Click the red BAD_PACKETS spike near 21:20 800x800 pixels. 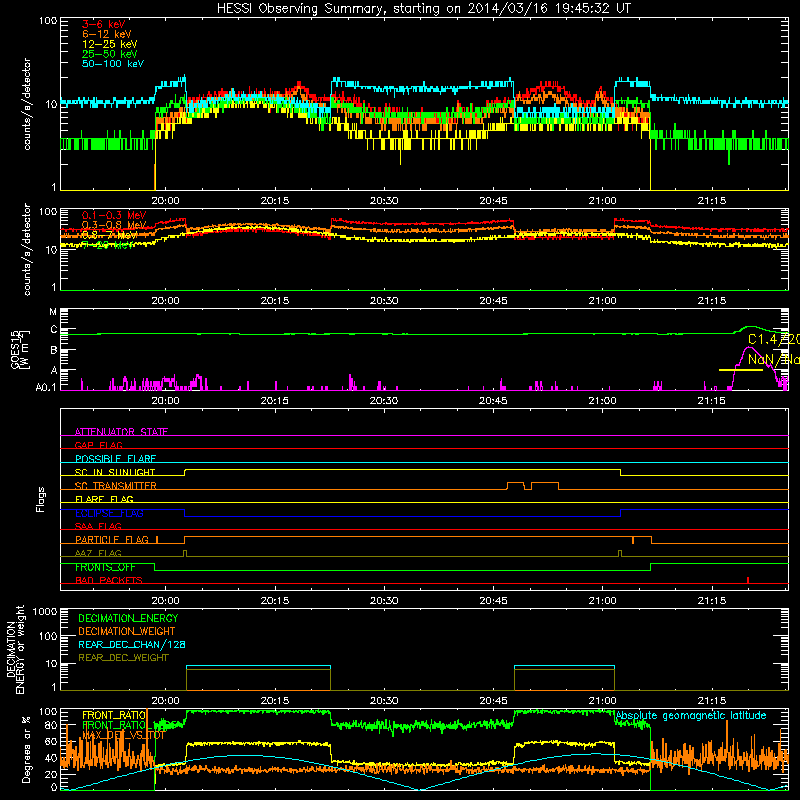coord(748,580)
